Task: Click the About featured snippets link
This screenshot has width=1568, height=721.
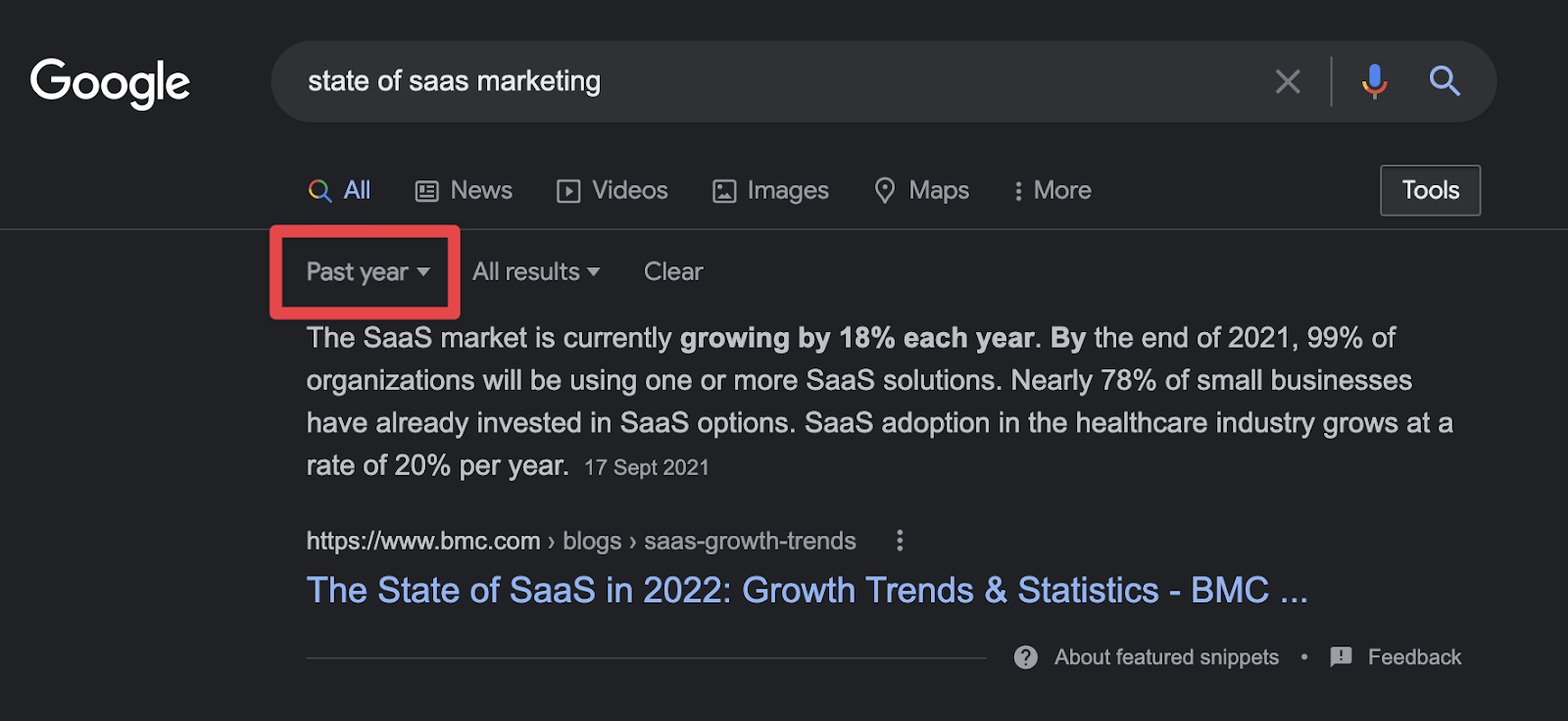Action: 1166,657
